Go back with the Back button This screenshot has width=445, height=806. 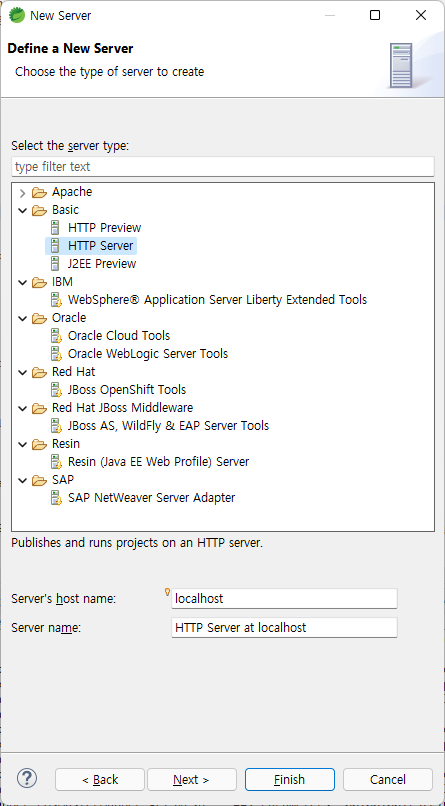coord(100,780)
